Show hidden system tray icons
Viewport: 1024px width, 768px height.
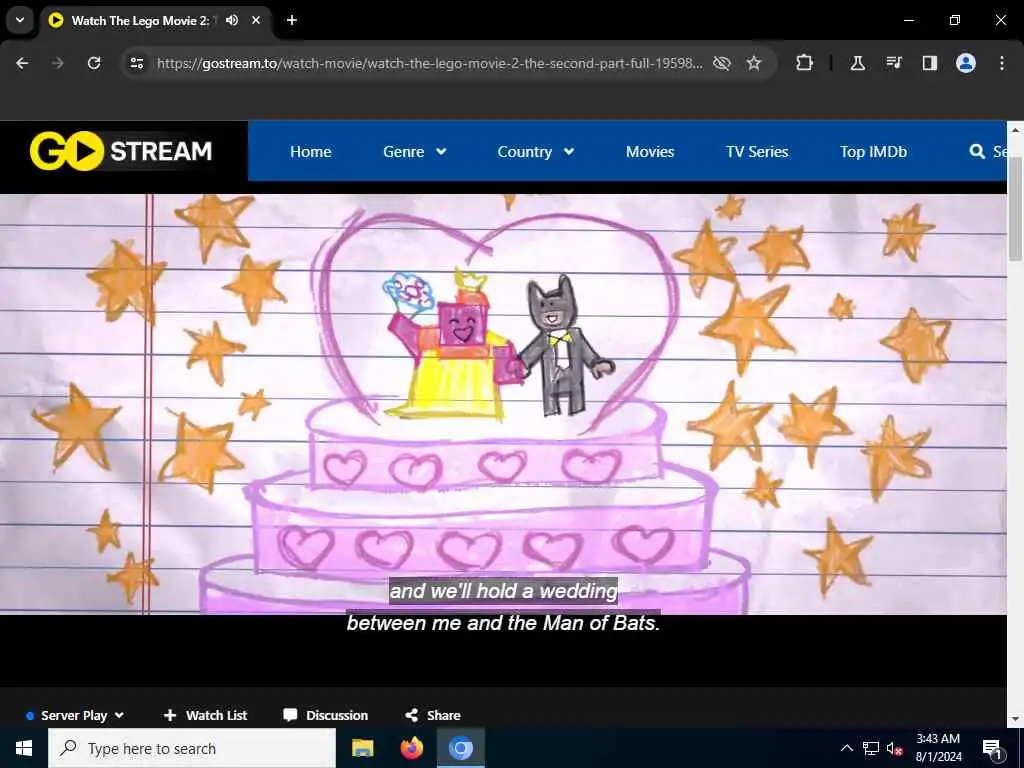point(846,748)
